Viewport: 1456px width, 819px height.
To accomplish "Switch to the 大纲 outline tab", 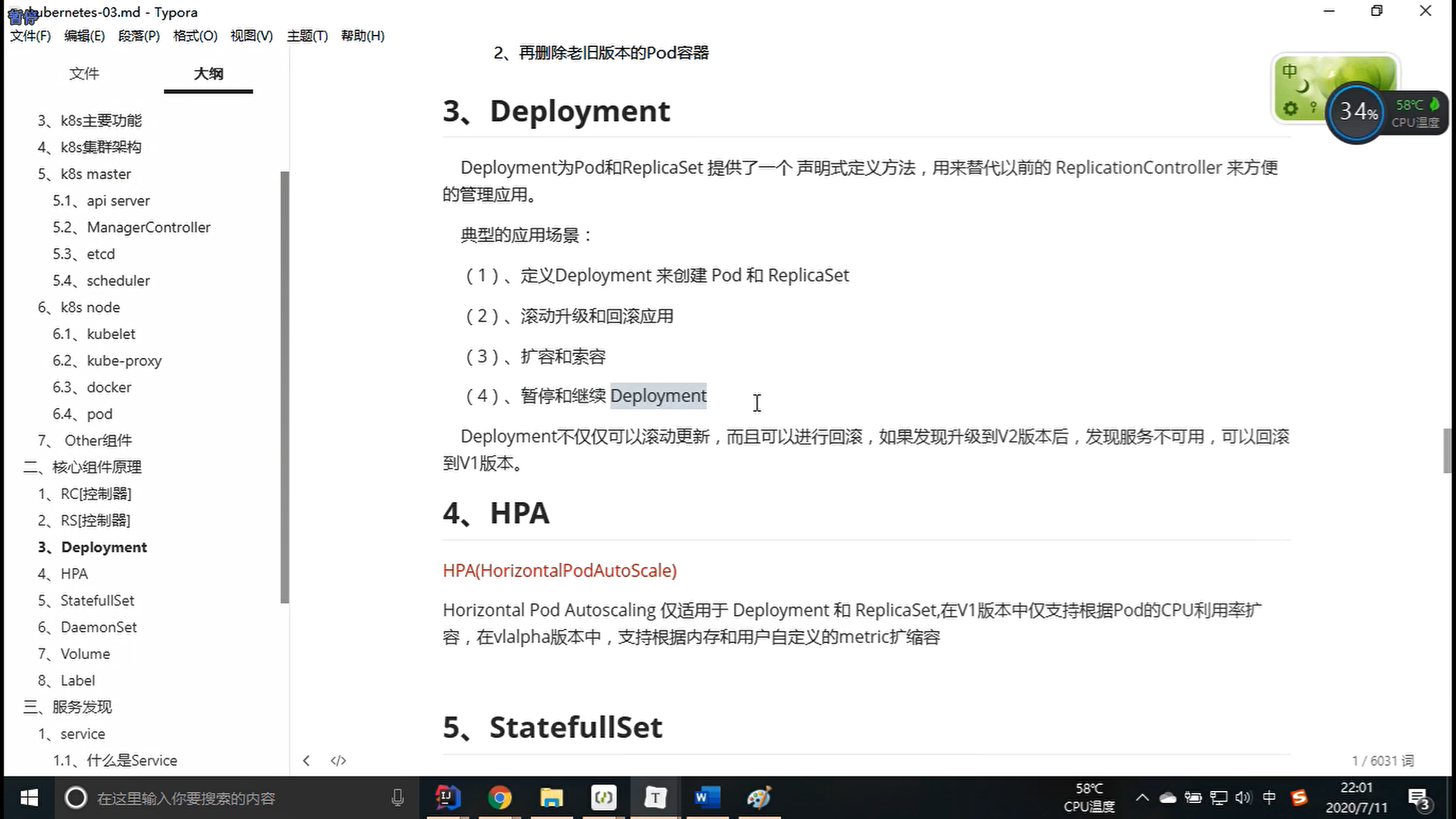I will [x=208, y=74].
